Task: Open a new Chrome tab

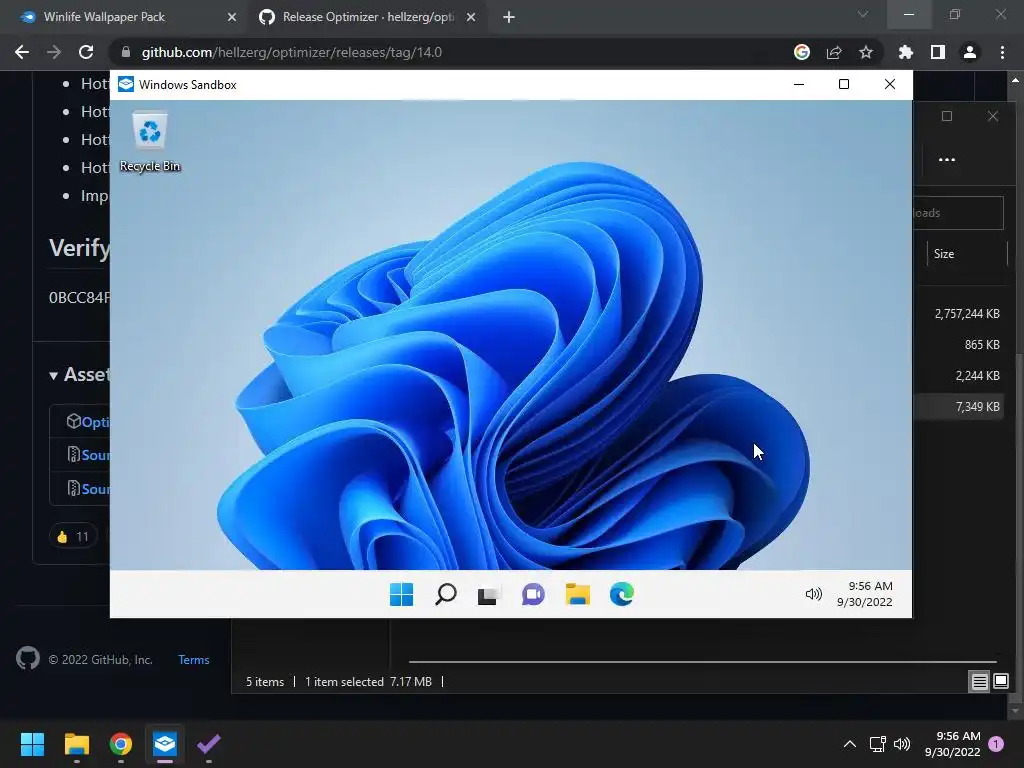Action: click(509, 17)
